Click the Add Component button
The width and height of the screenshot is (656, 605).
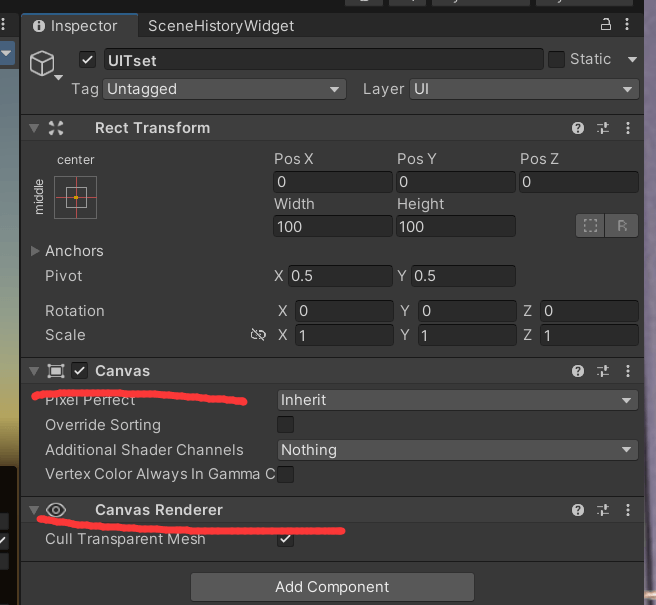pyautogui.click(x=332, y=587)
